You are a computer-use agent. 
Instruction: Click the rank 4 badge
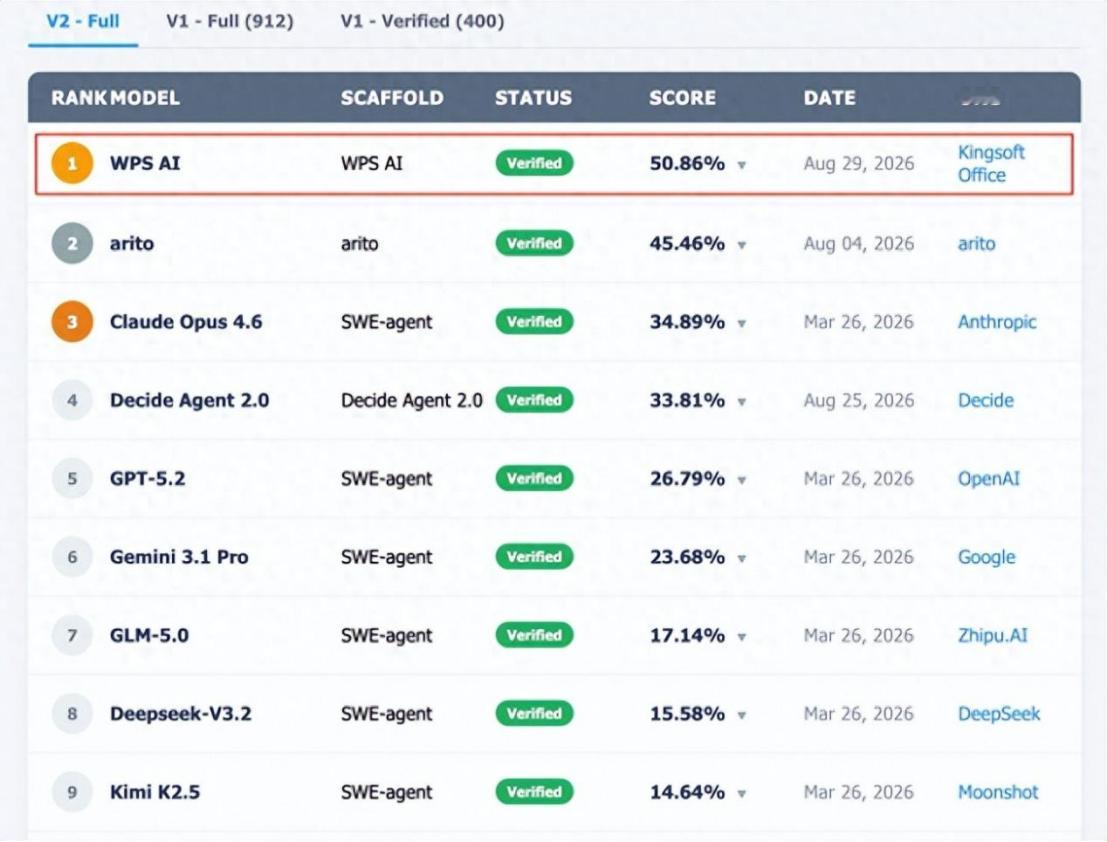click(72, 400)
